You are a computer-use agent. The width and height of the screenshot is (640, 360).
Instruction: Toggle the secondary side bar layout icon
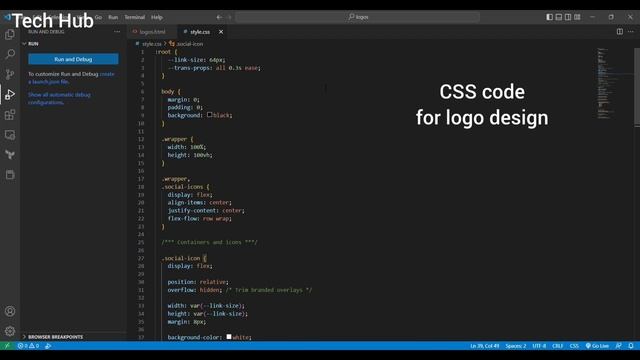pos(568,17)
